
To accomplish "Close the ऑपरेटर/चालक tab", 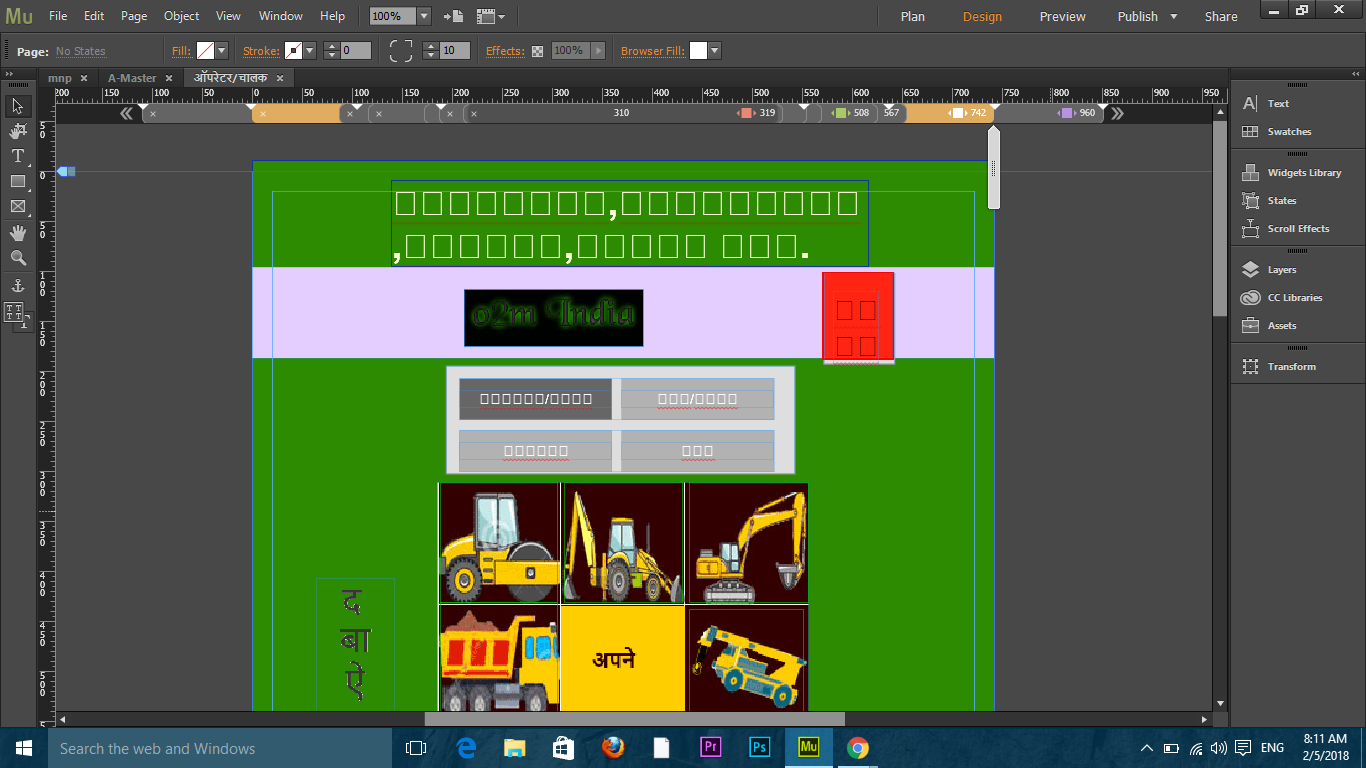I will (x=280, y=78).
